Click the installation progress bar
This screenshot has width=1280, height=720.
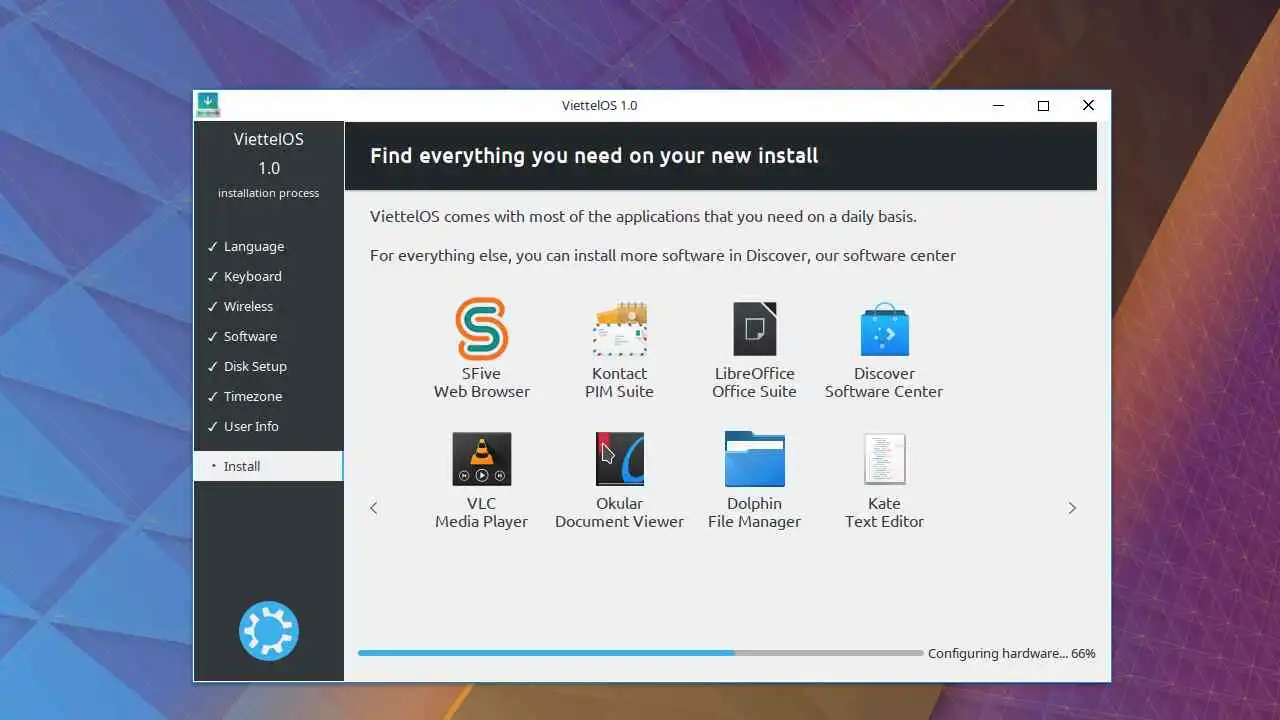(x=640, y=653)
